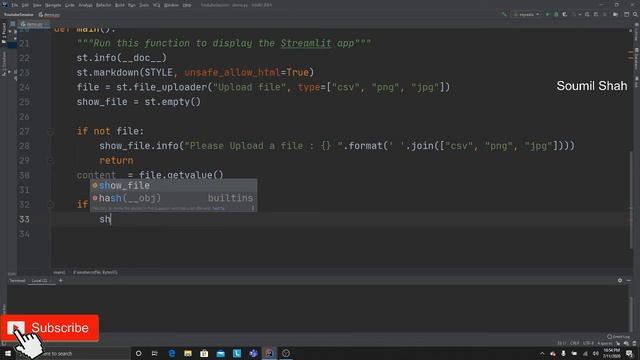Click the Run with Coverage icon
640x360 pixels.
click(565, 14)
